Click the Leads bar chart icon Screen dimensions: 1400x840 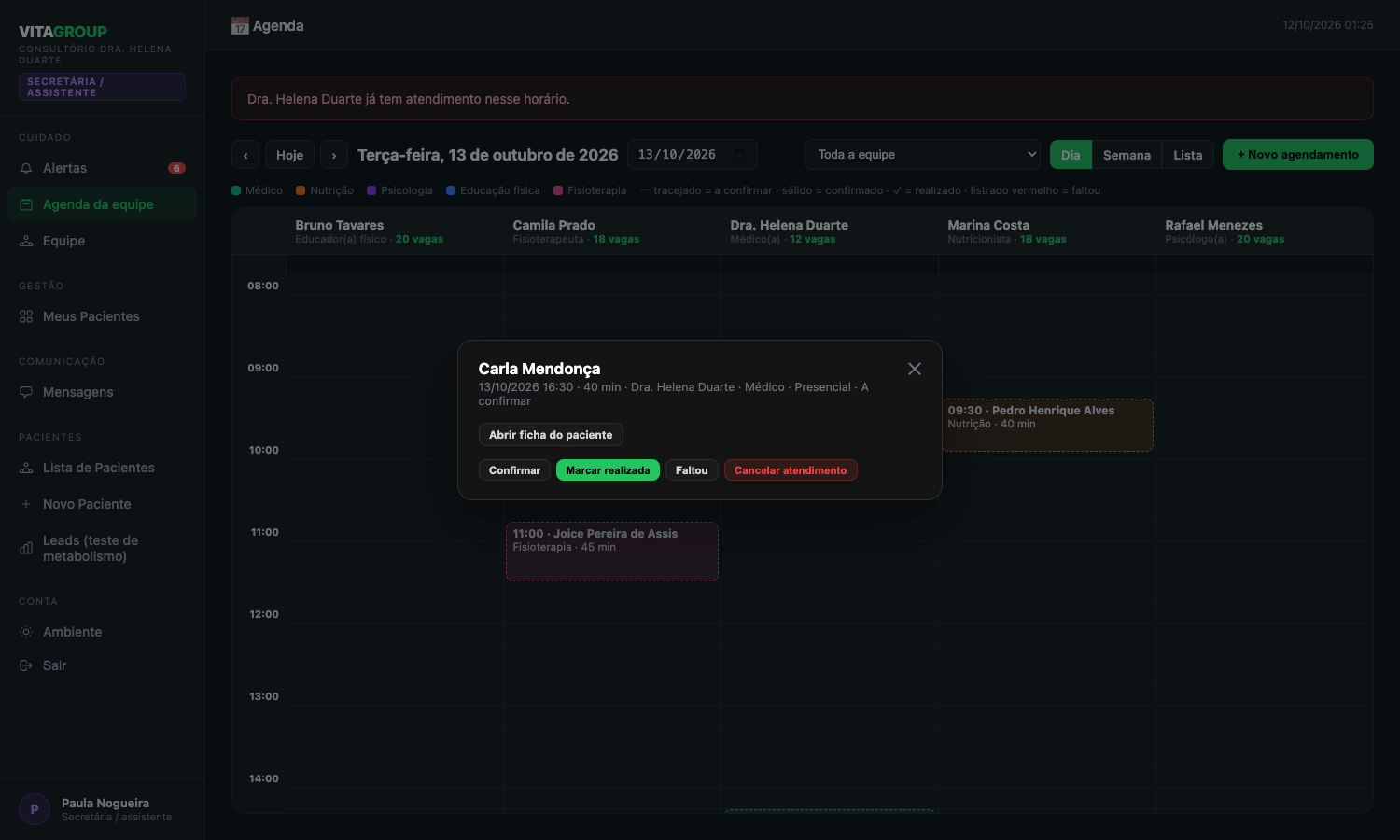(x=26, y=549)
